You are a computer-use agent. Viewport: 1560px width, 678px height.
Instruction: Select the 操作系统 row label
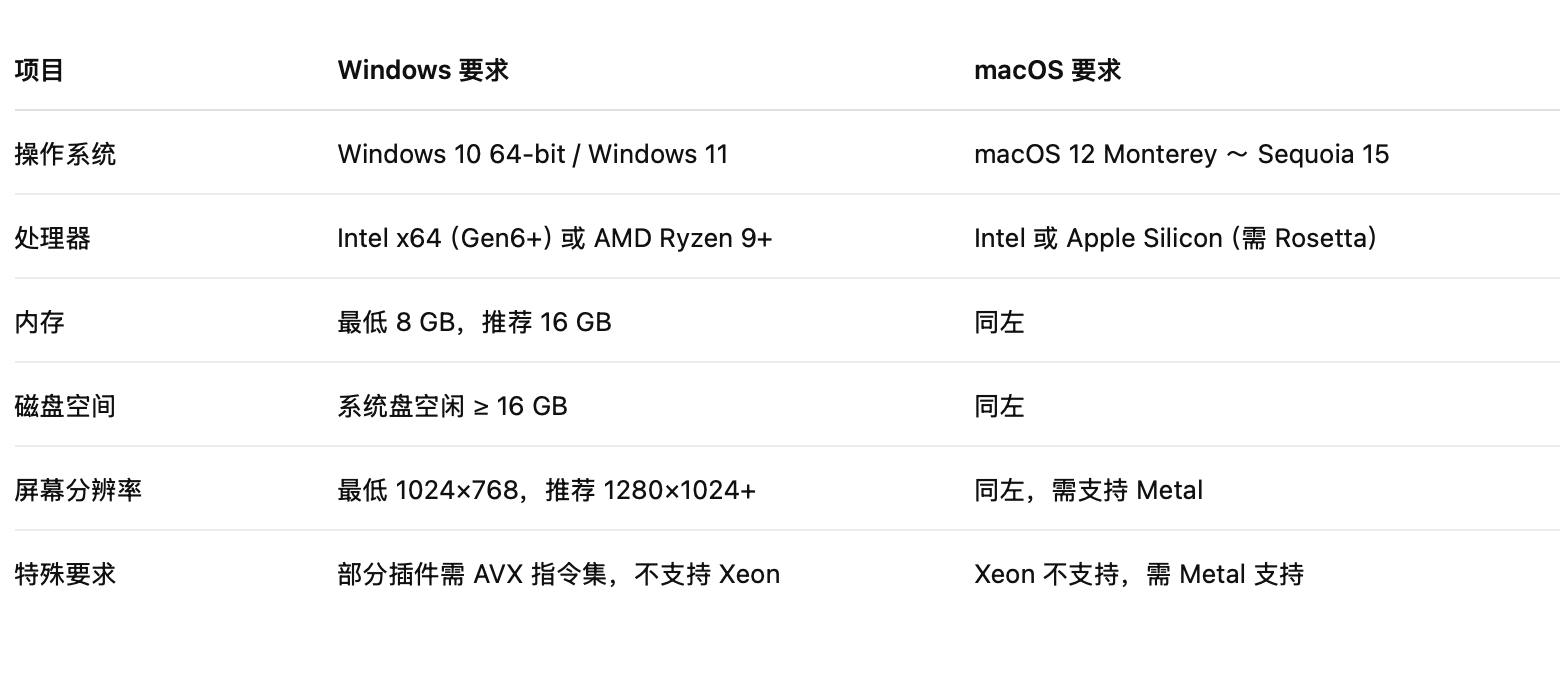click(65, 154)
